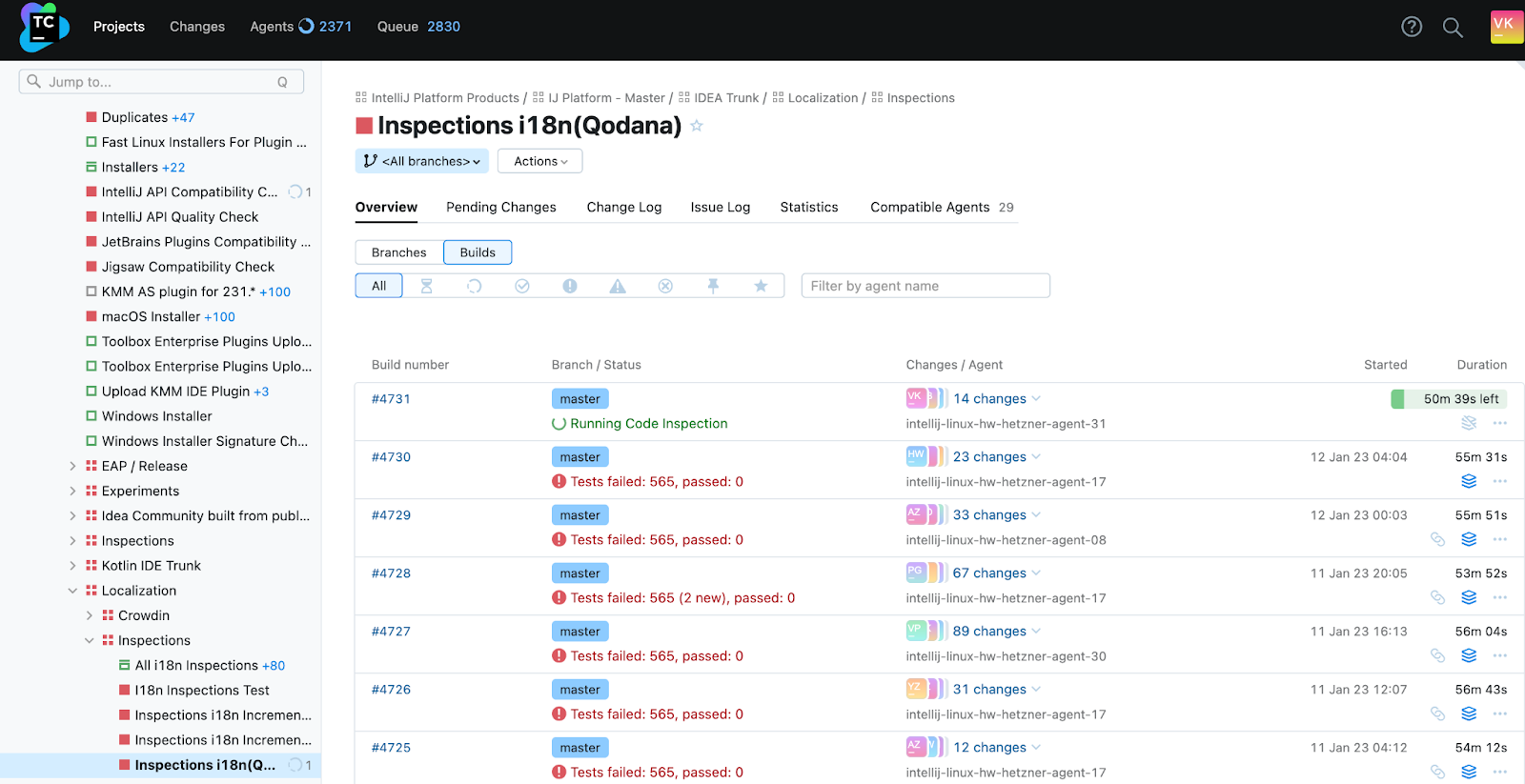
Task: Open build number #4728 link
Action: [391, 573]
